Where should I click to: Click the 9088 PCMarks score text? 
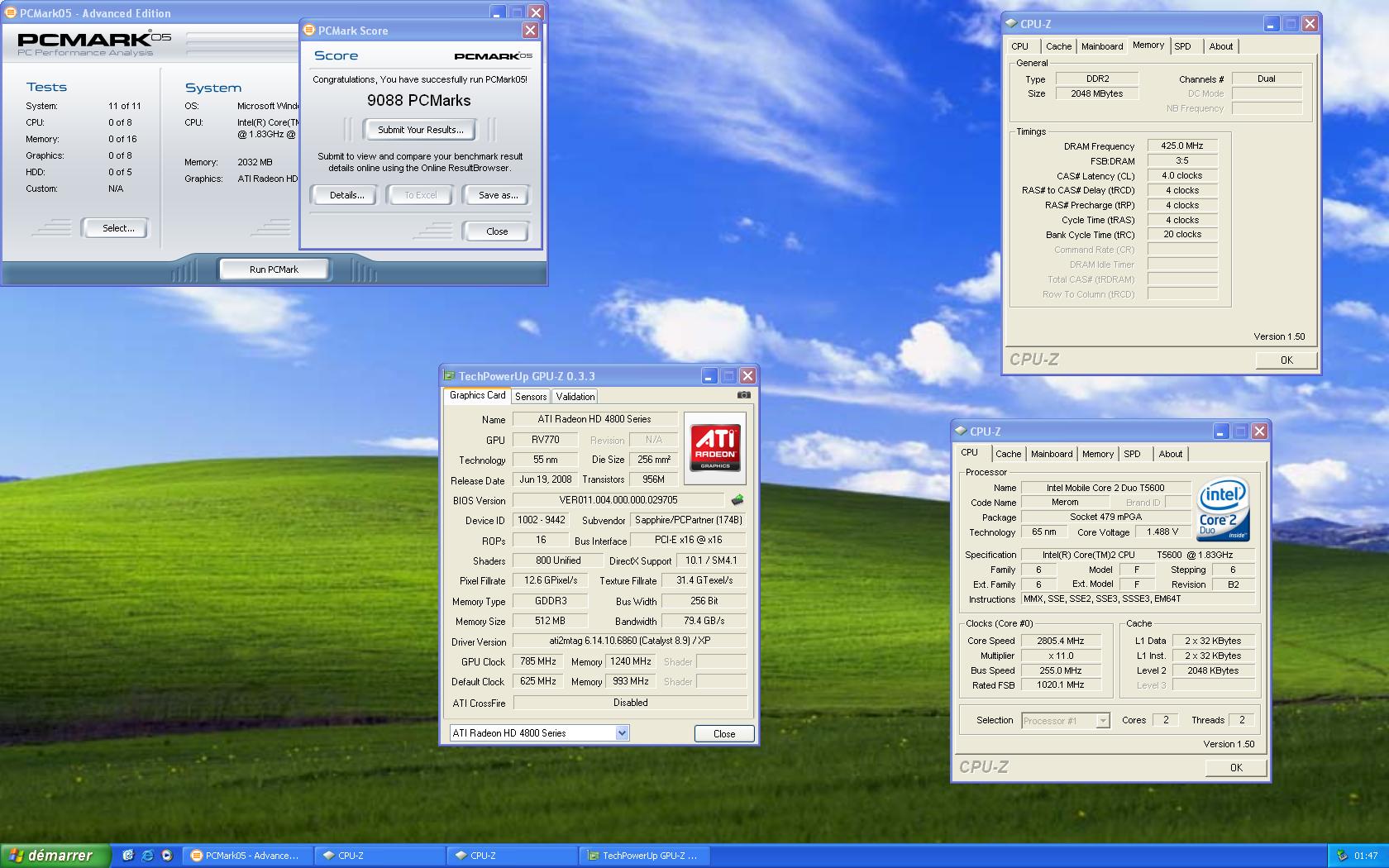tap(418, 101)
